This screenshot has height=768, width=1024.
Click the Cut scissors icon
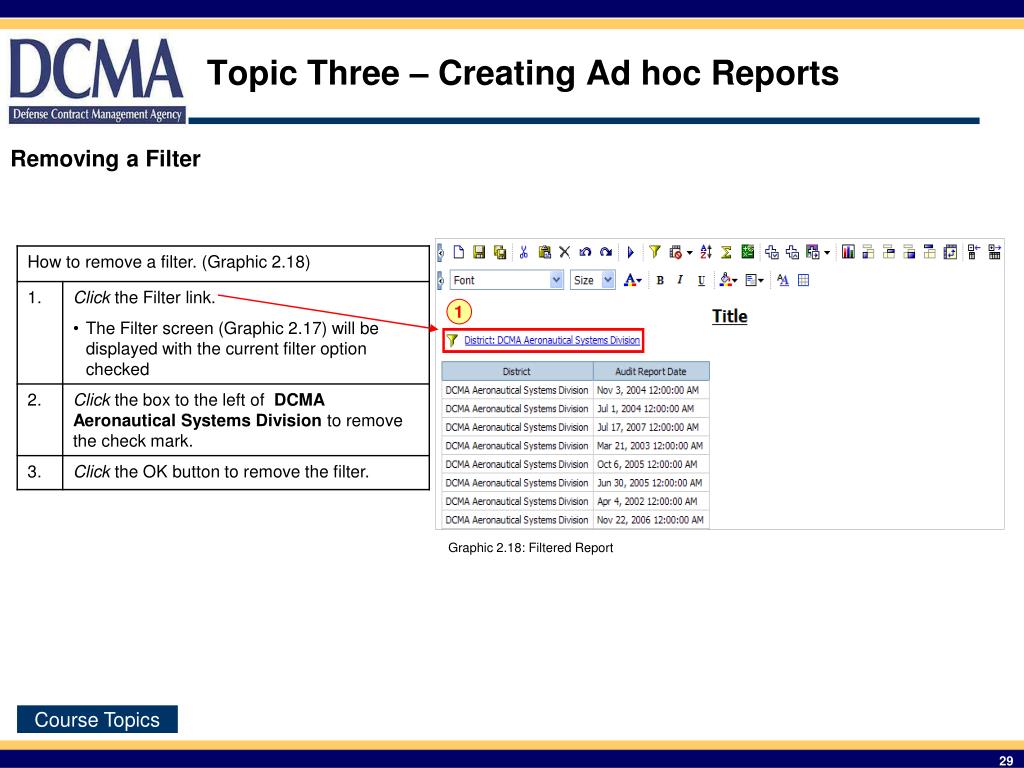pyautogui.click(x=523, y=252)
